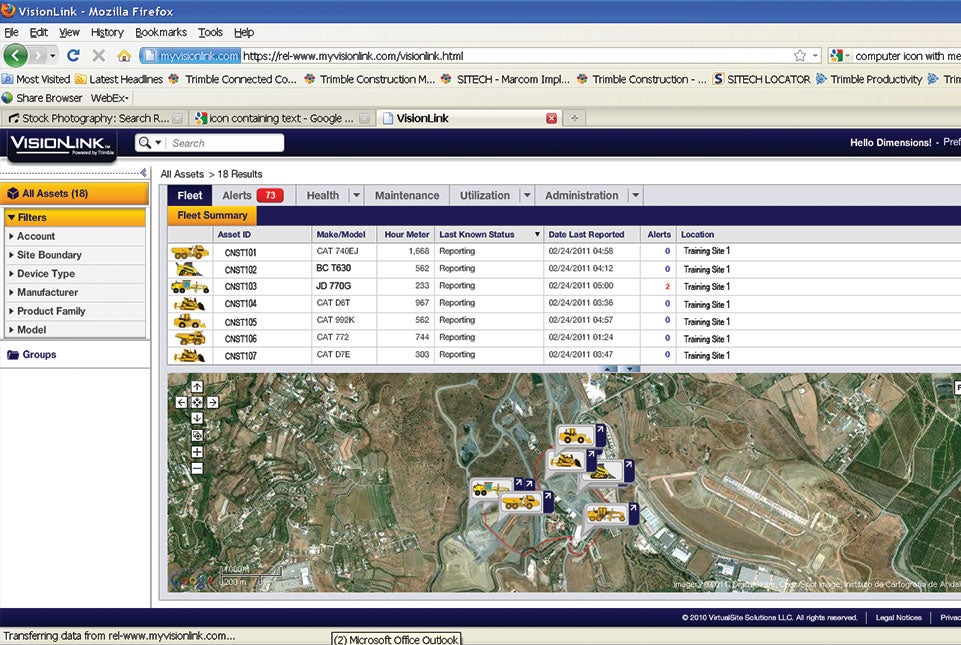Click the VisionLink search field

(x=226, y=143)
